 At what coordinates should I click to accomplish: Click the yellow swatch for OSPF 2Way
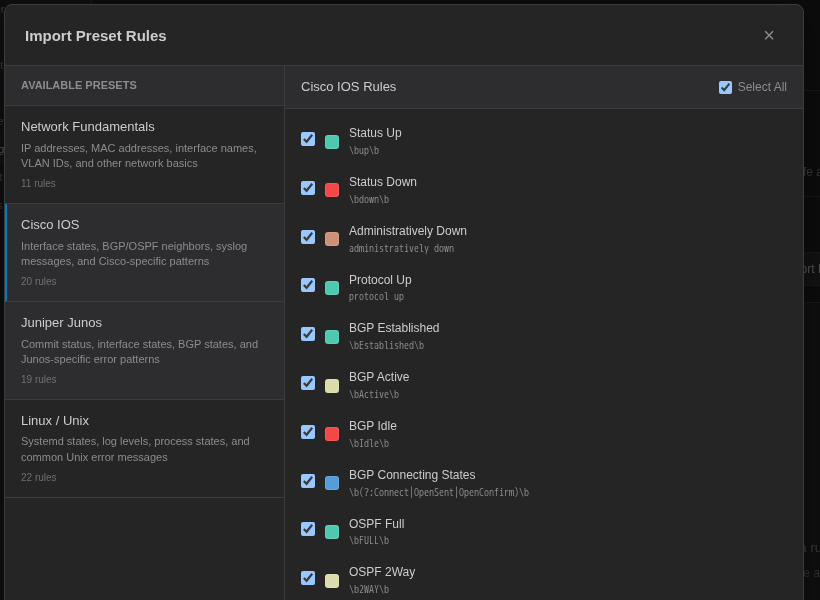pyautogui.click(x=332, y=581)
